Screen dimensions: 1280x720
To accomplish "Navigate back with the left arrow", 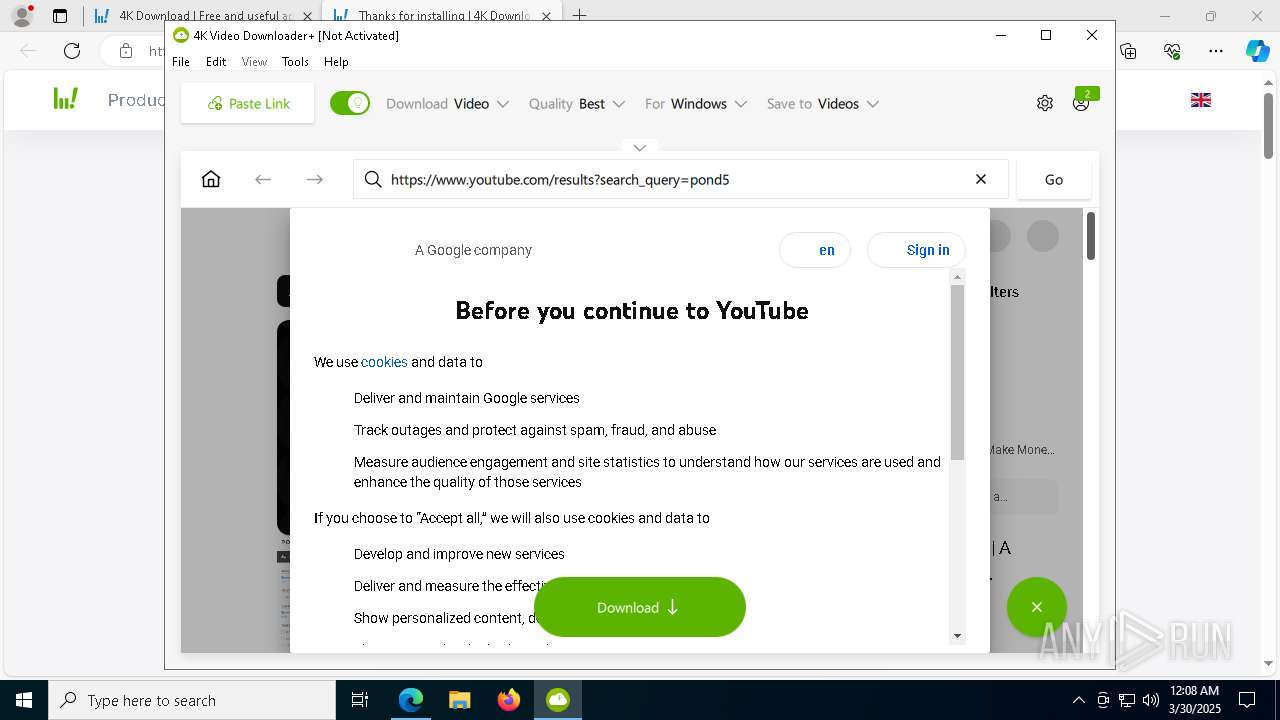I will pyautogui.click(x=263, y=179).
